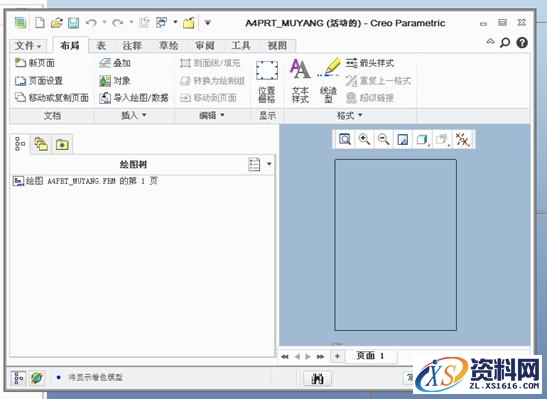Image resolution: width=547 pixels, height=399 pixels.
Task: Click the 剖面线/填充 command
Action: click(210, 63)
